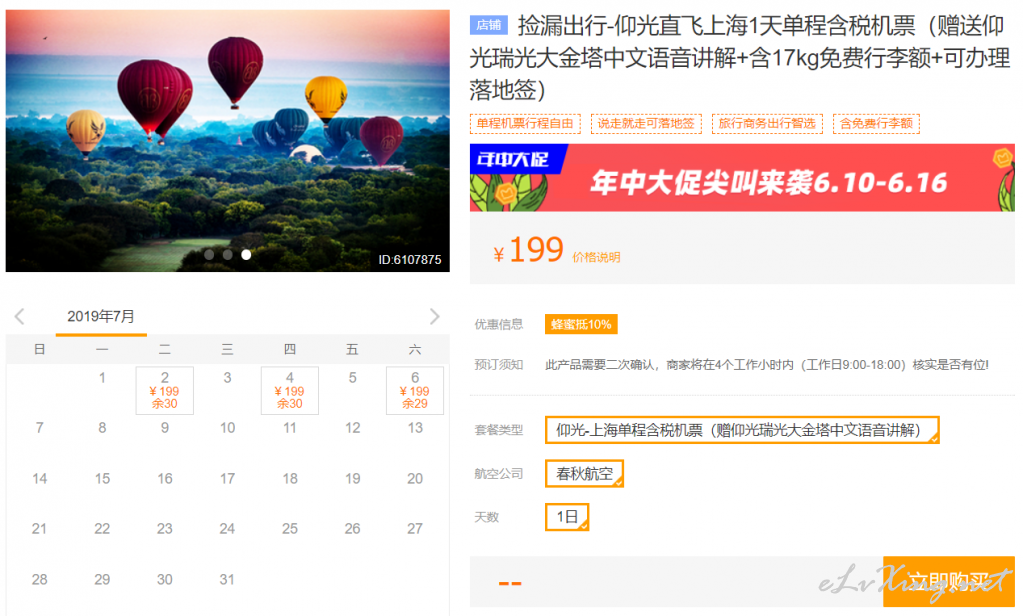
Task: Click calendar date 7
Action: coord(40,427)
